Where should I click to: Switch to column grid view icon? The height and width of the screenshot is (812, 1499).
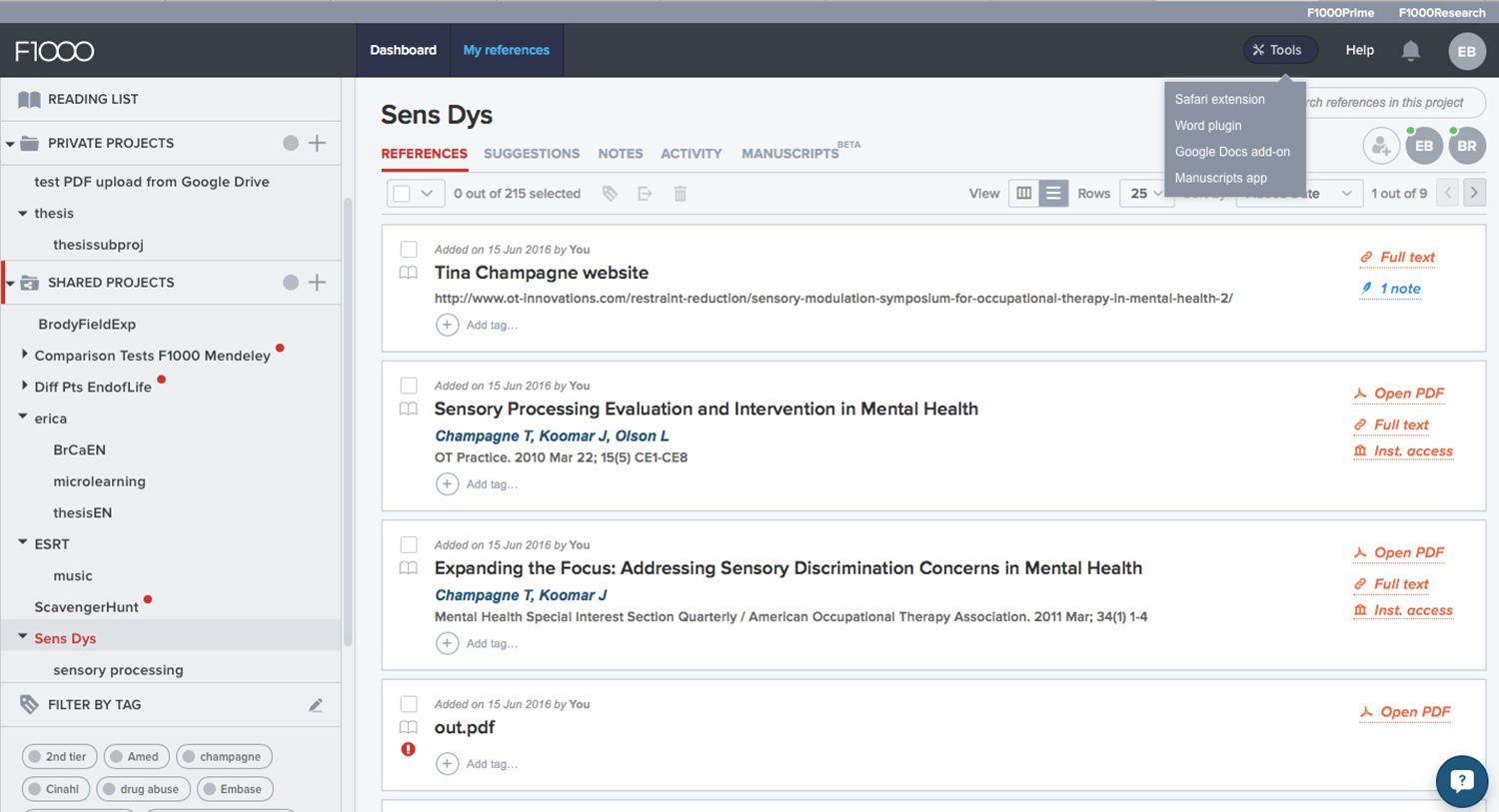pyautogui.click(x=1023, y=194)
